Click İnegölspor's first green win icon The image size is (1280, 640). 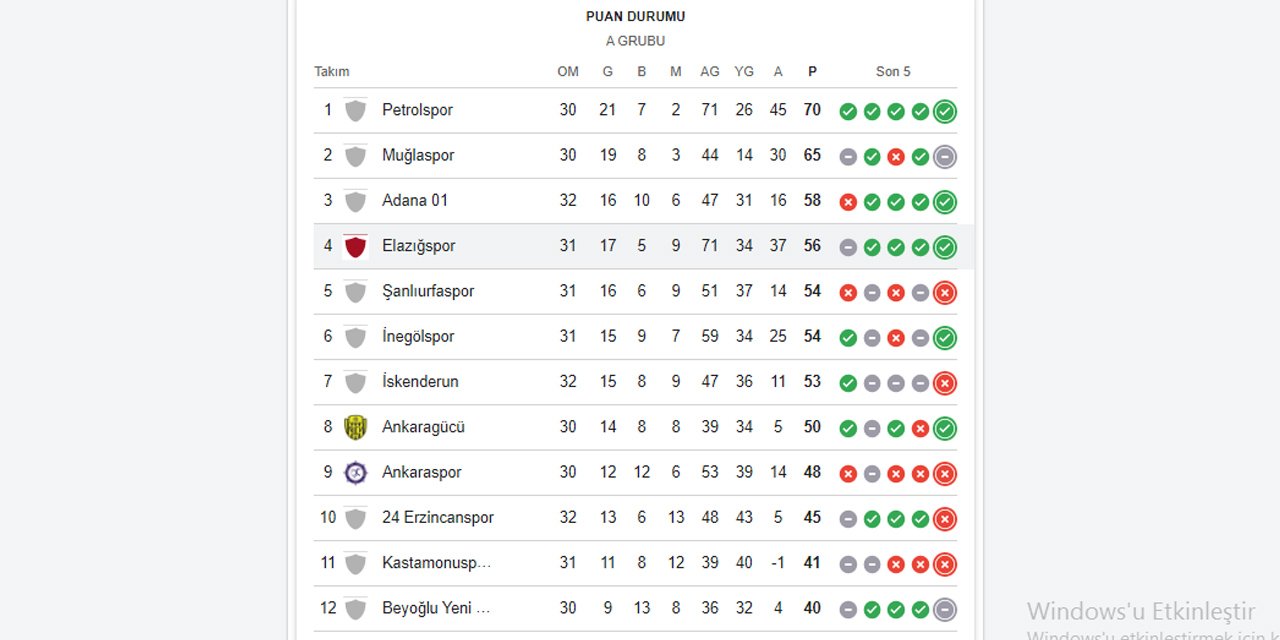coord(847,337)
